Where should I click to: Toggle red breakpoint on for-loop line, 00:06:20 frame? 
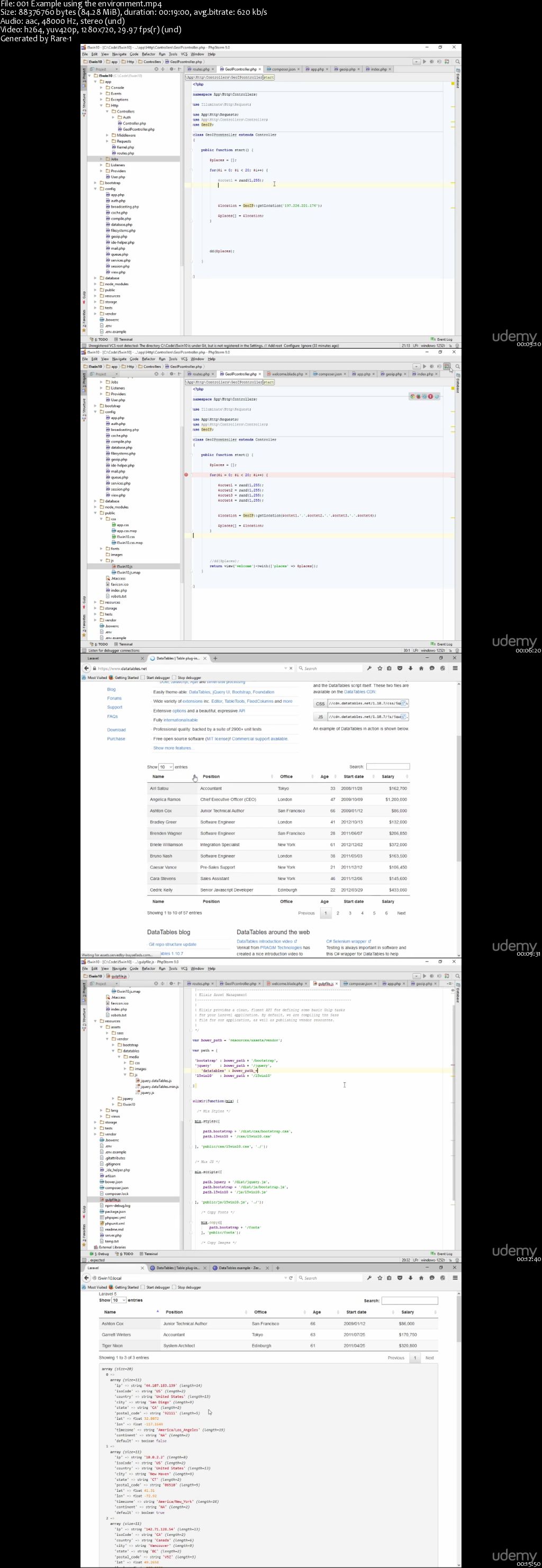point(186,475)
